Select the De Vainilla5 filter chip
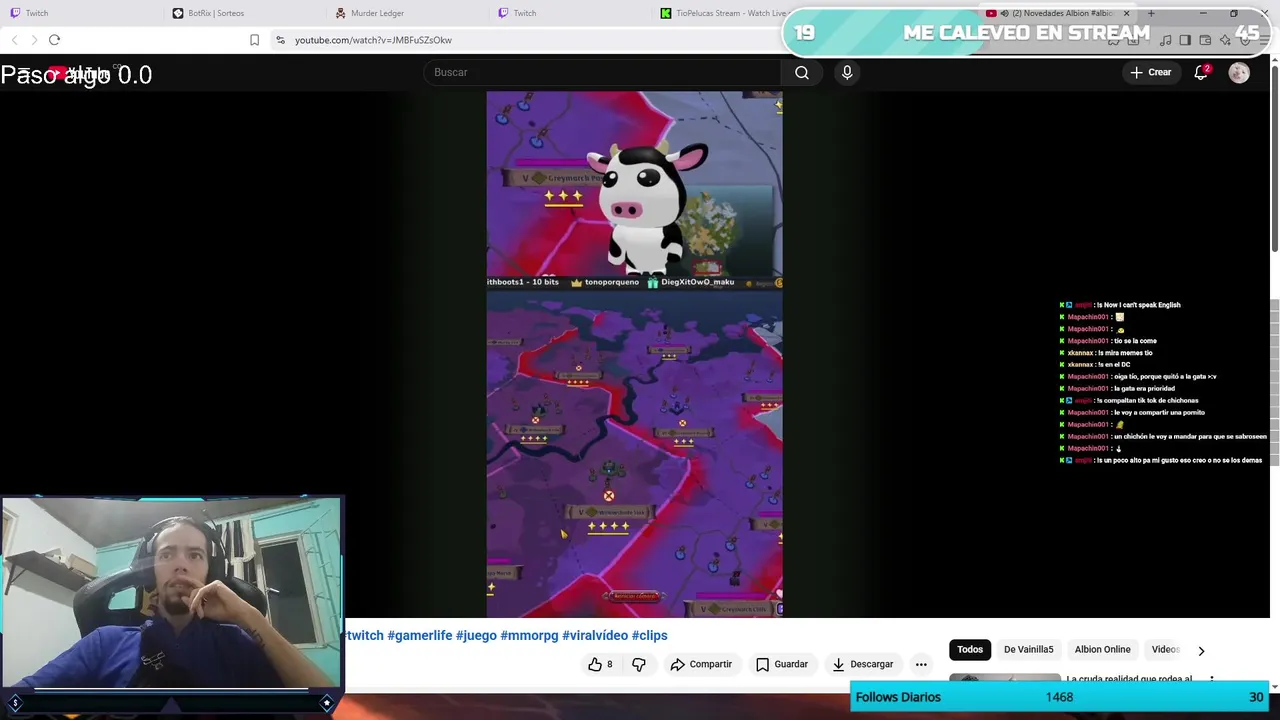The image size is (1280, 720). 1028,650
